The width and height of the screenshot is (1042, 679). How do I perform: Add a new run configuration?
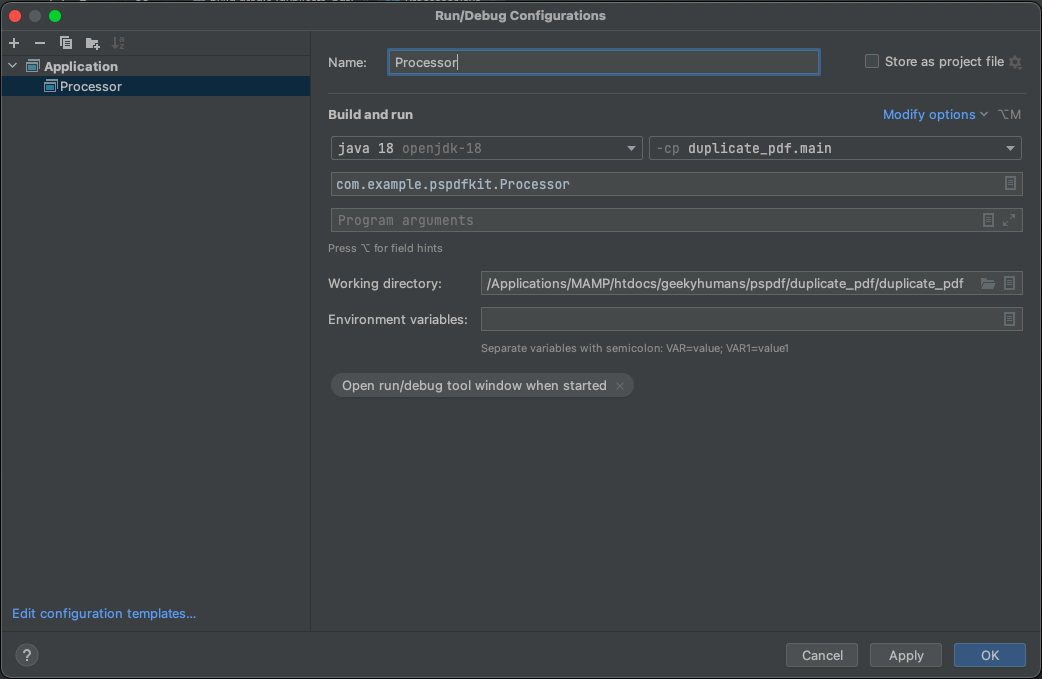[x=13, y=43]
